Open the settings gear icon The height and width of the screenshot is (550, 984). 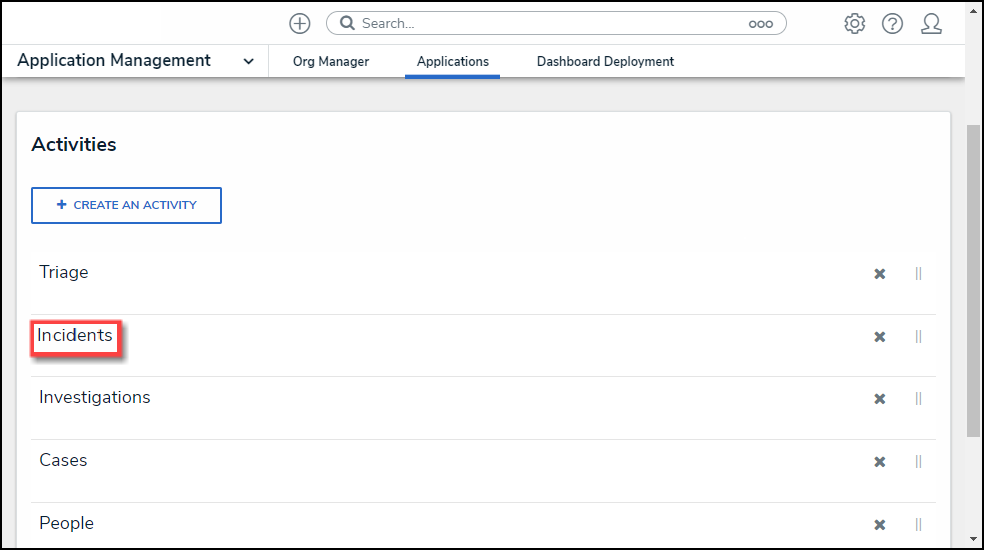pyautogui.click(x=854, y=24)
